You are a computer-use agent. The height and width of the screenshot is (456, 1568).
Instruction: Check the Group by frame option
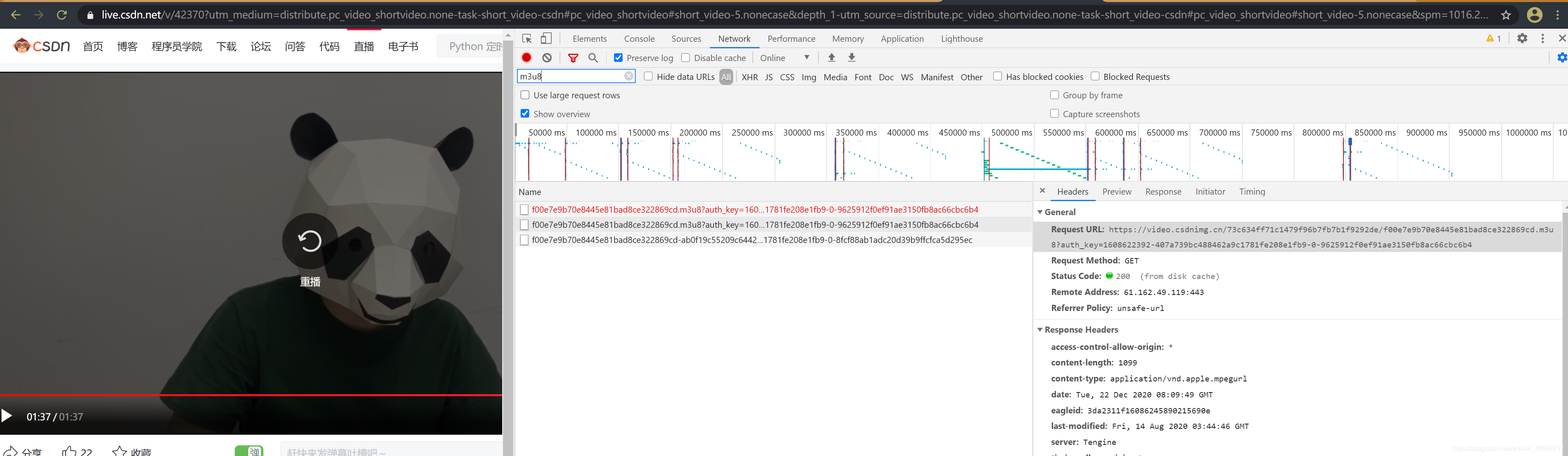click(1054, 95)
